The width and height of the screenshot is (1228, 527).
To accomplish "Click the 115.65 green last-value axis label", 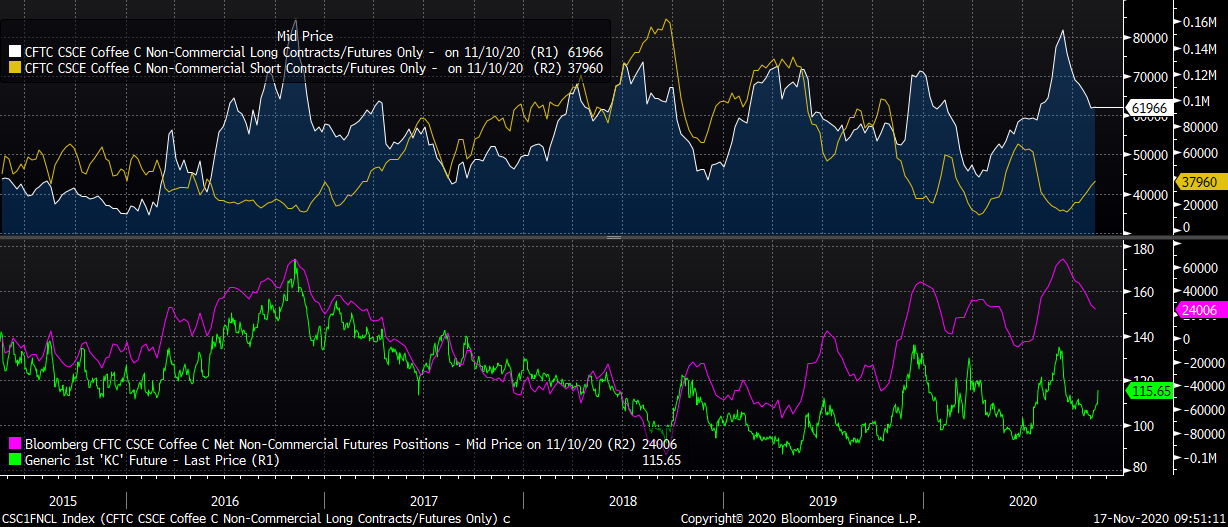I will pos(1149,391).
